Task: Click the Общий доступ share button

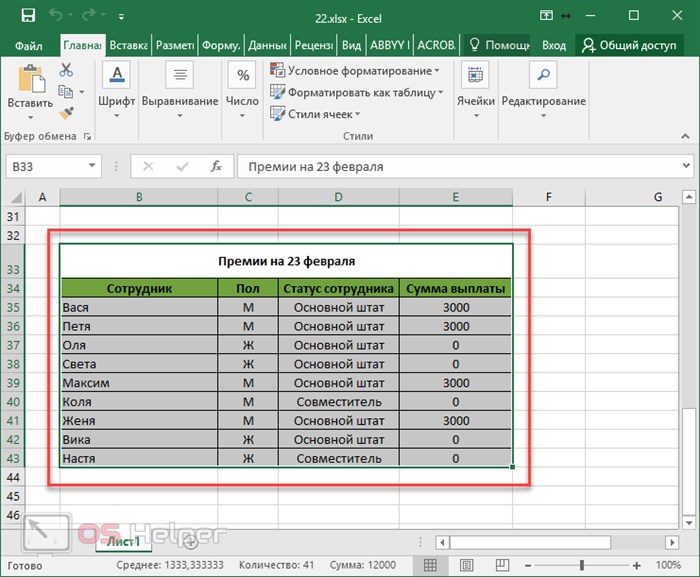Action: click(629, 45)
